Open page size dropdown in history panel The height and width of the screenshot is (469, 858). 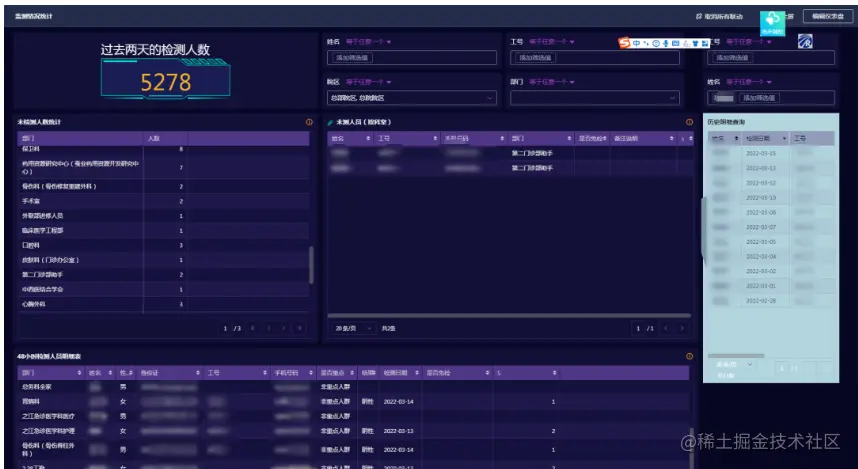tap(734, 364)
